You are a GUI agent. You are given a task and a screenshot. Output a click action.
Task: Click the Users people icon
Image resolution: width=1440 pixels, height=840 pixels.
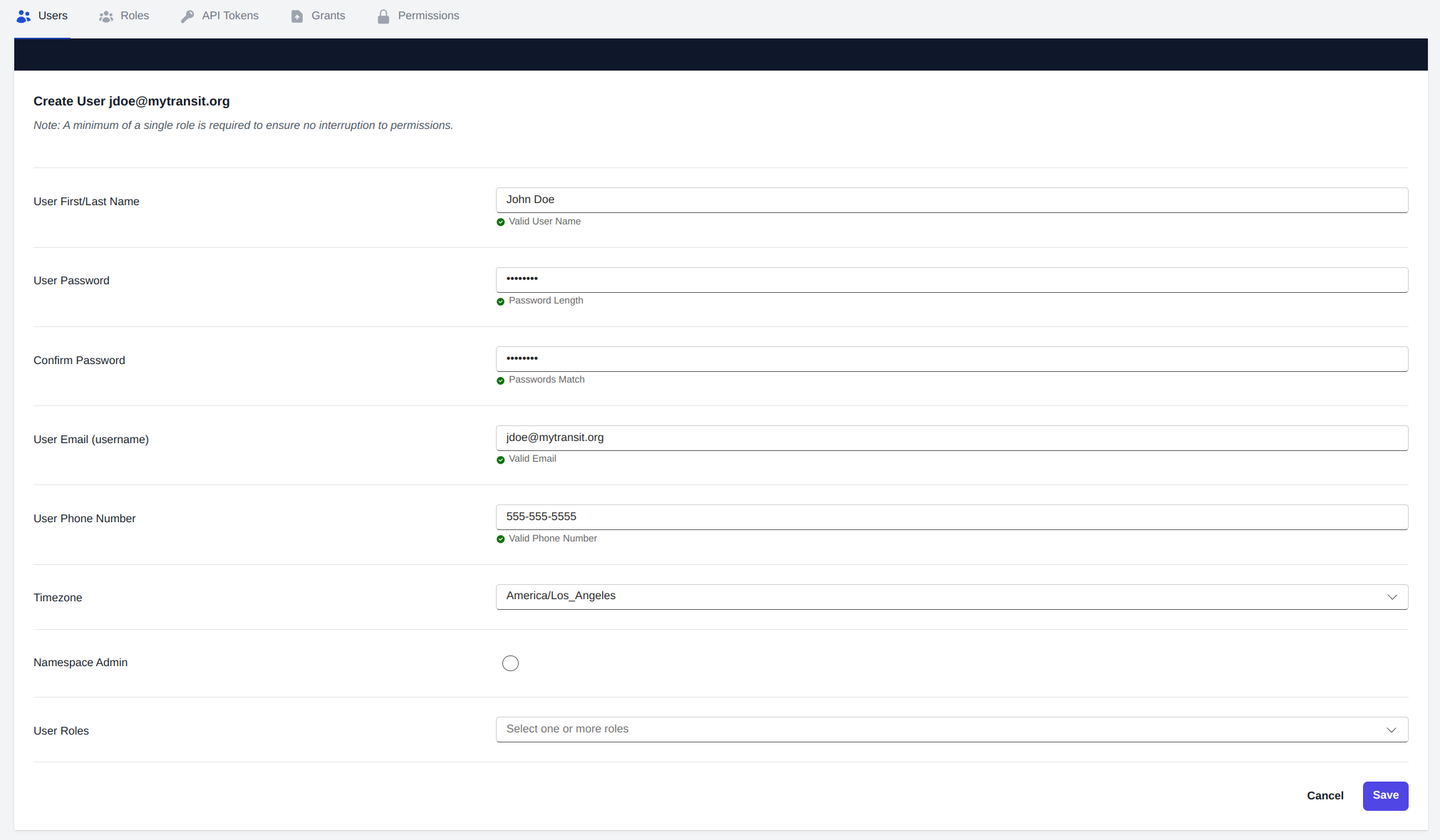pos(23,15)
